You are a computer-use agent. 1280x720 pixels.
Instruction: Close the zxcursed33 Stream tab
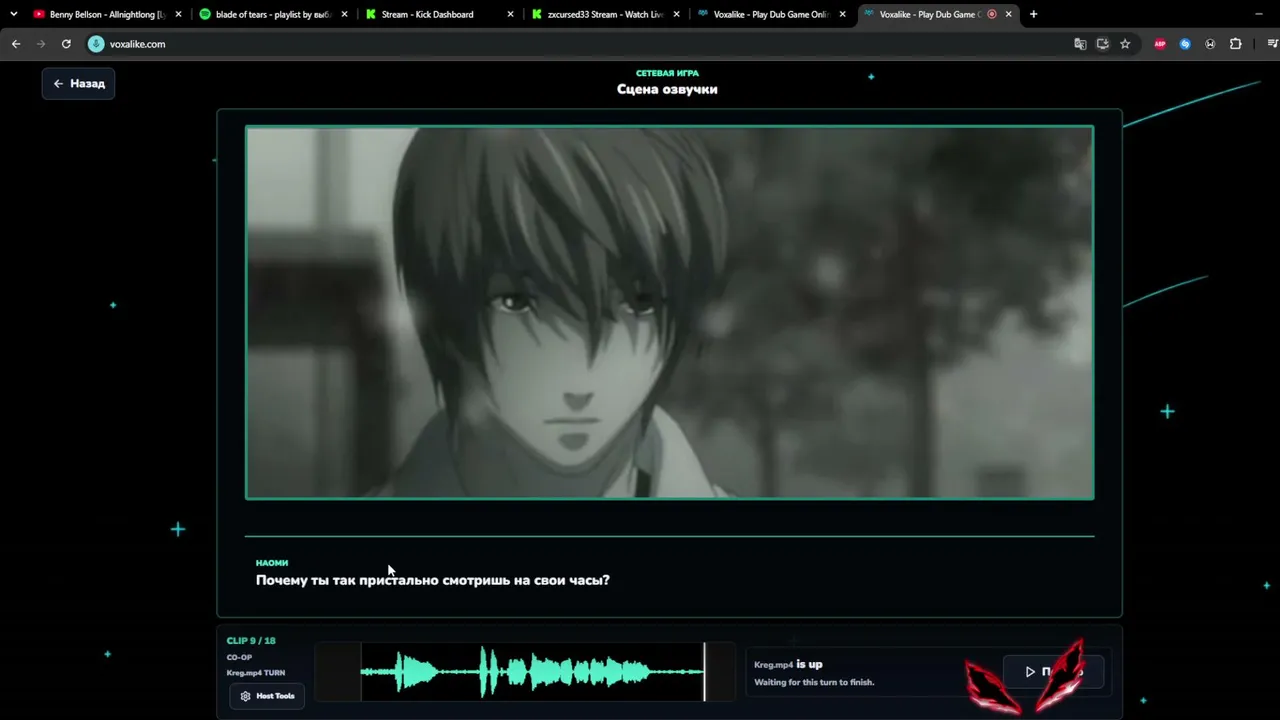(x=676, y=14)
